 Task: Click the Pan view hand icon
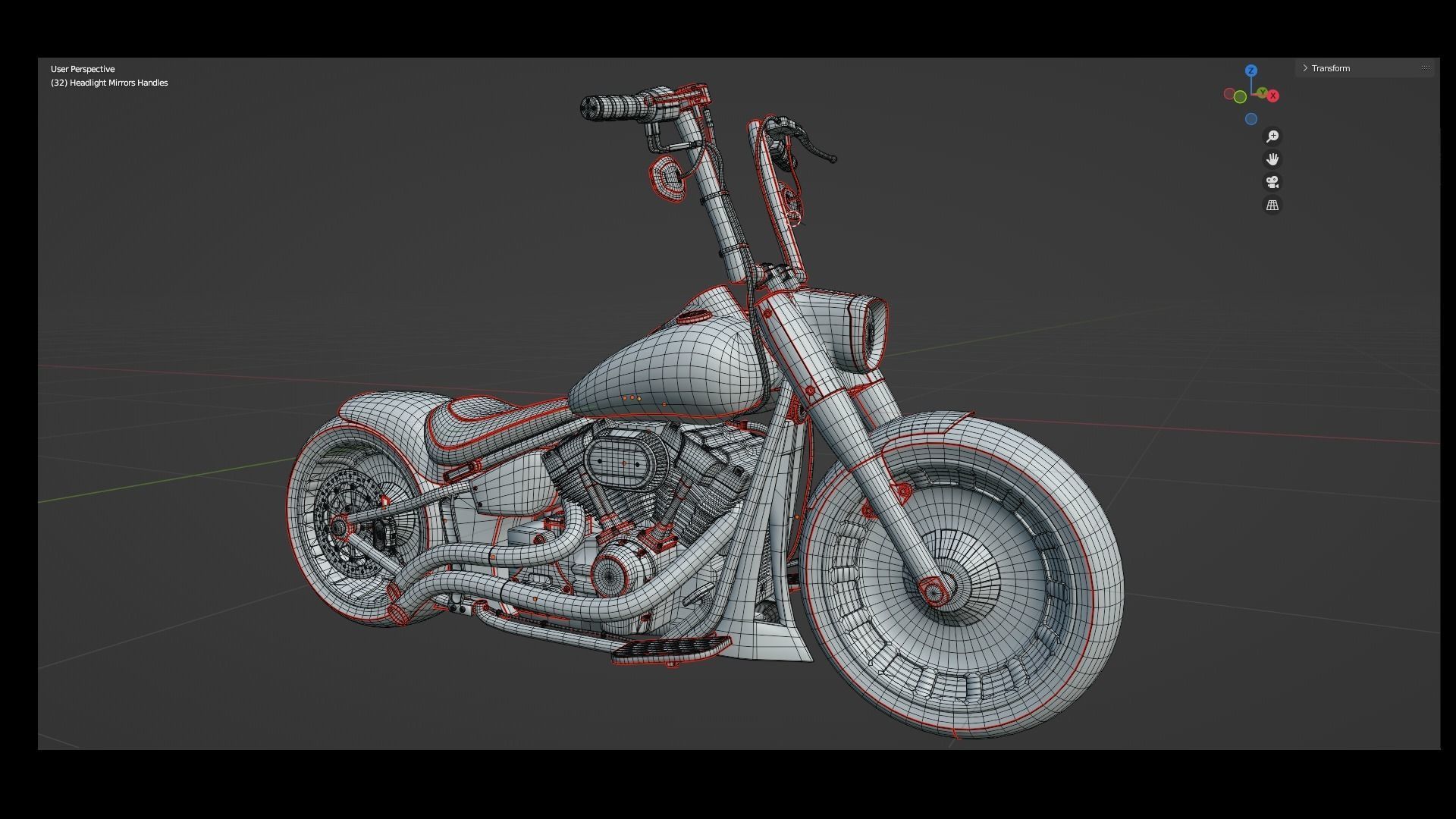[x=1272, y=159]
